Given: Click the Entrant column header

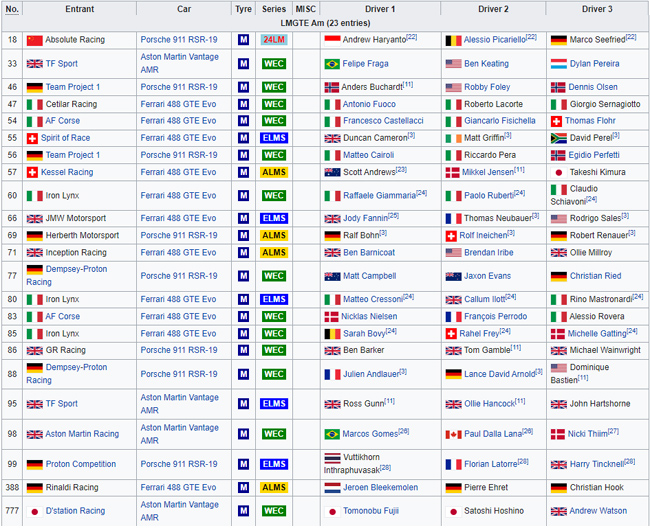Looking at the screenshot, I should click(x=80, y=9).
